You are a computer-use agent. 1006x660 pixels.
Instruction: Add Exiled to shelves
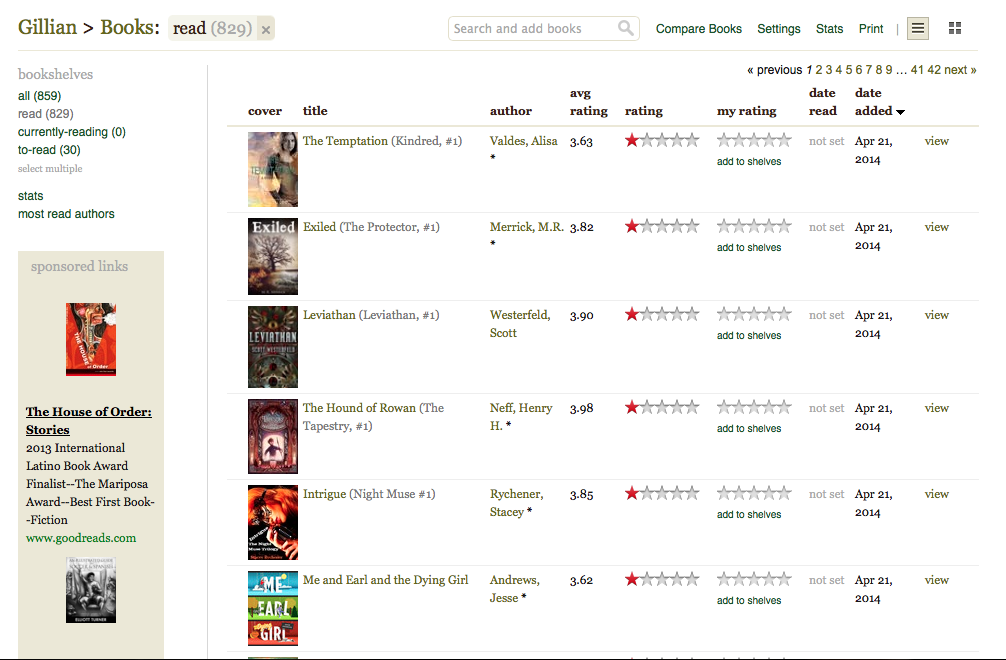(749, 248)
